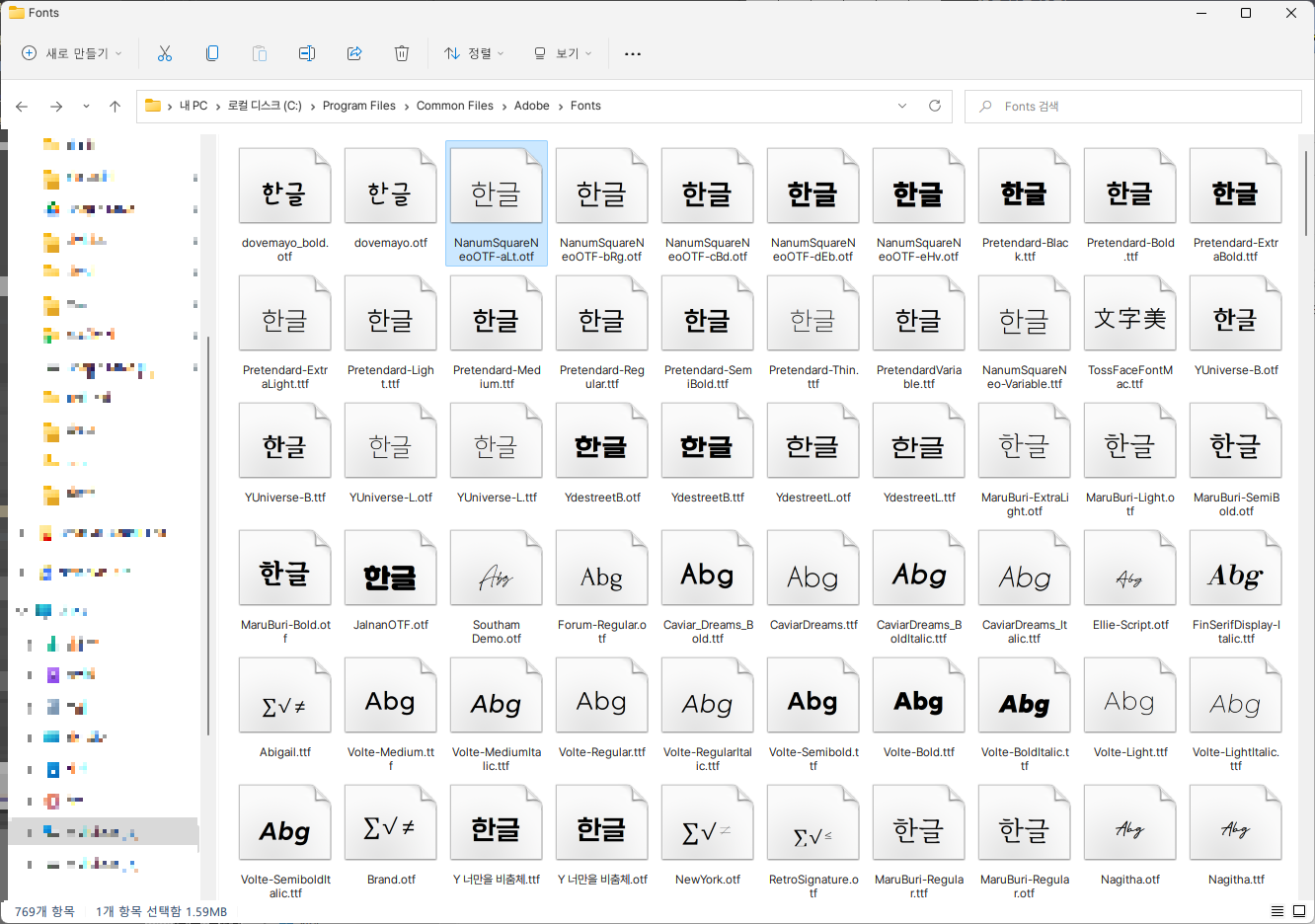The image size is (1315, 924).
Task: Select Volte-Bold.ttf file
Action: pyautogui.click(x=918, y=706)
